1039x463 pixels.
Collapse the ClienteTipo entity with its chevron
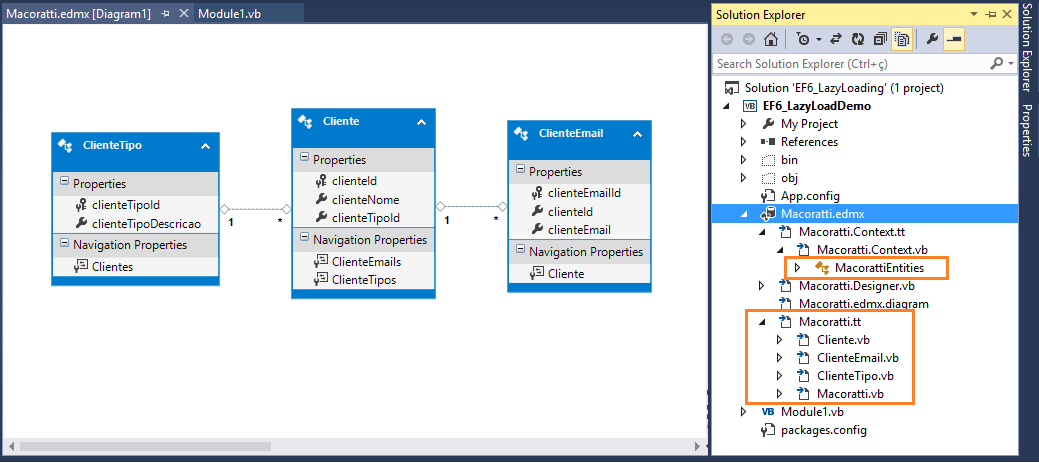pyautogui.click(x=205, y=146)
